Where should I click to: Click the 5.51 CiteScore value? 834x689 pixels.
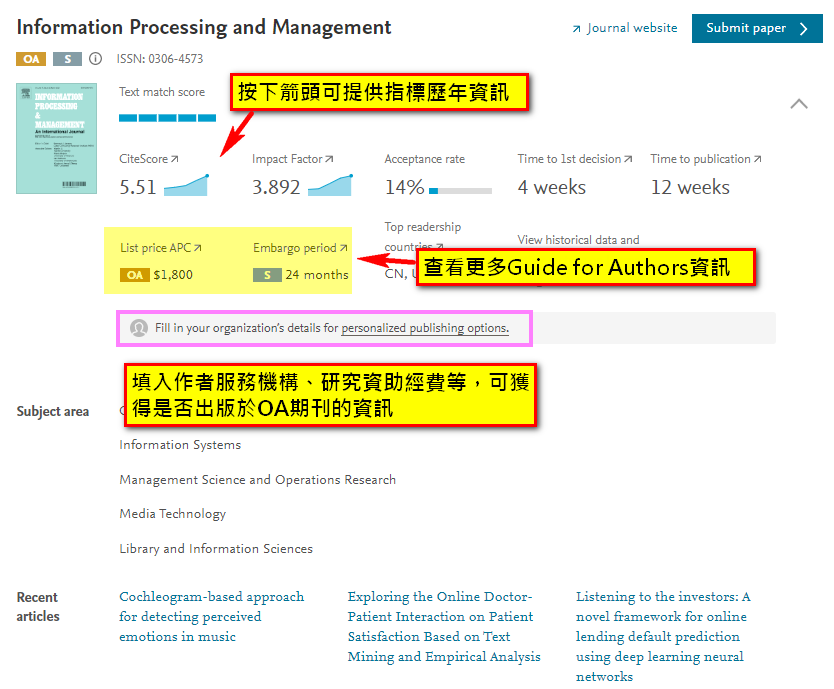(x=138, y=187)
